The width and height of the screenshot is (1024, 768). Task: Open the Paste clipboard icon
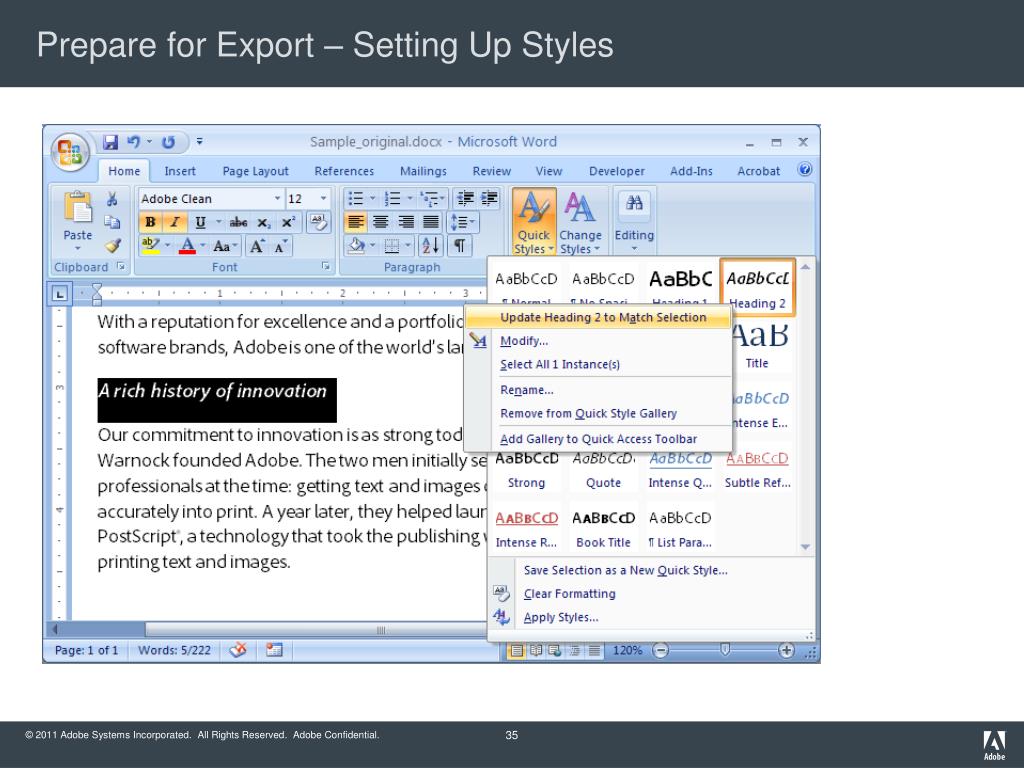(78, 207)
